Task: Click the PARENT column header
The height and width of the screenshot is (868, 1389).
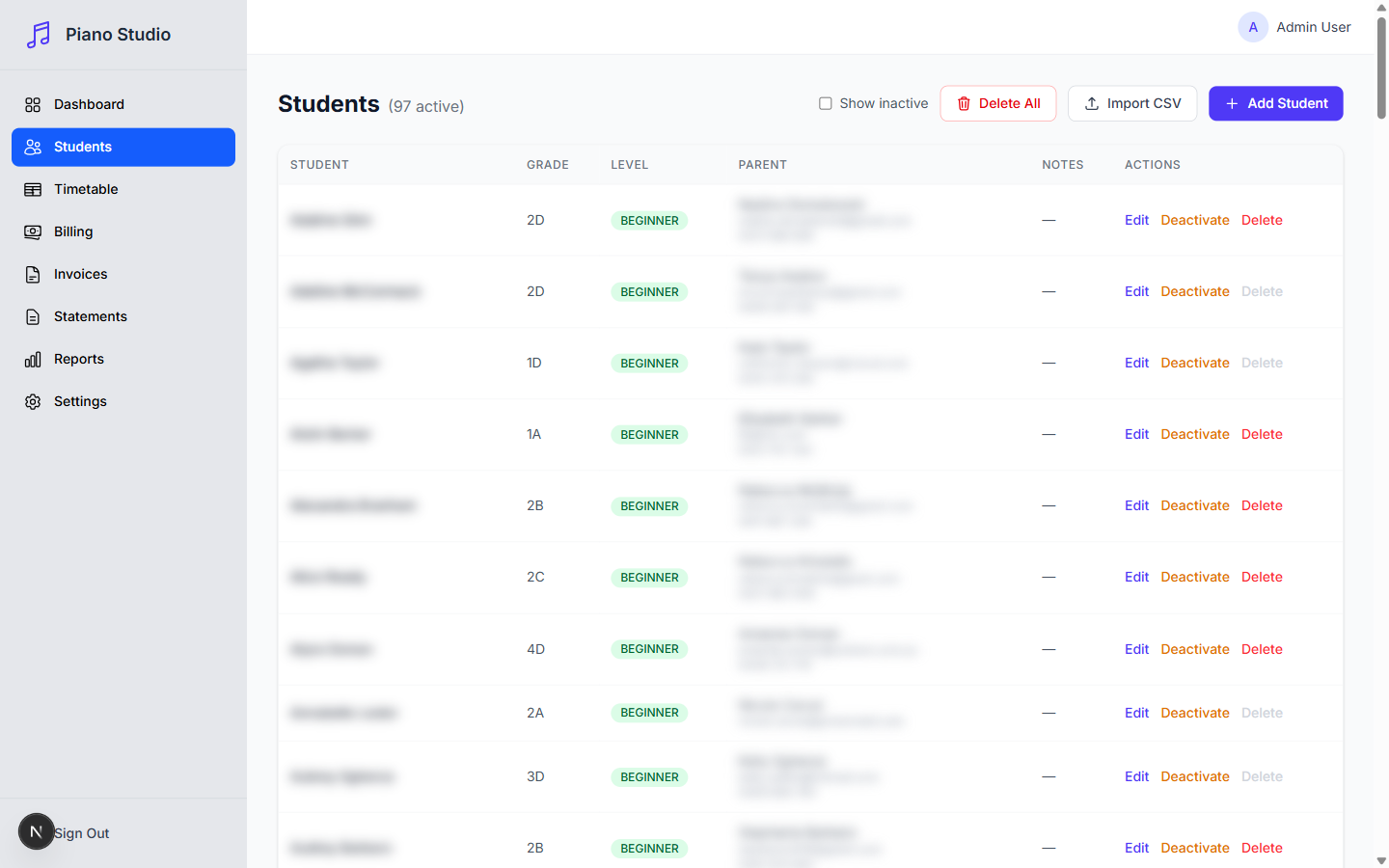Action: [x=763, y=165]
